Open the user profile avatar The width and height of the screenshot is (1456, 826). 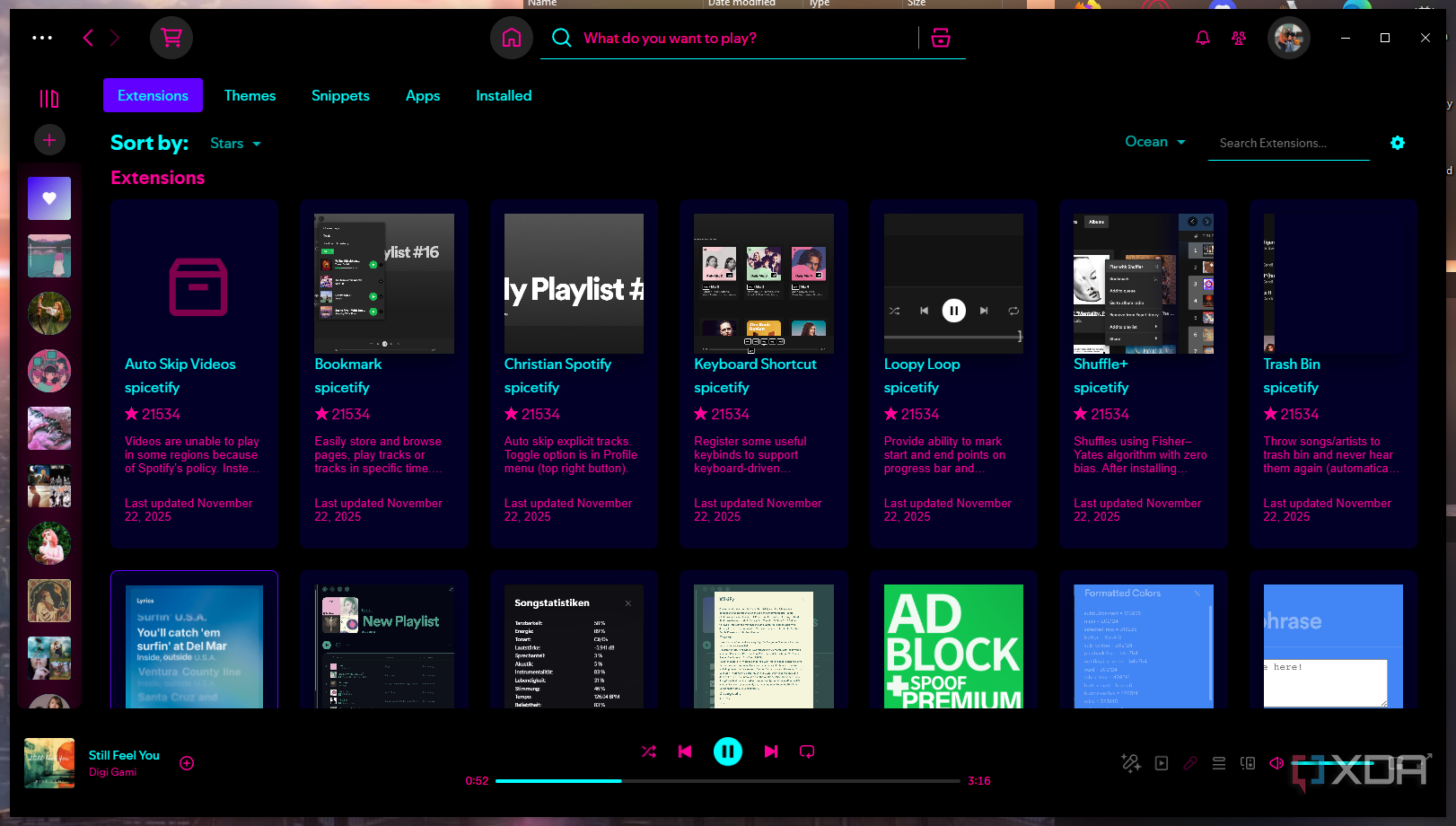1289,38
